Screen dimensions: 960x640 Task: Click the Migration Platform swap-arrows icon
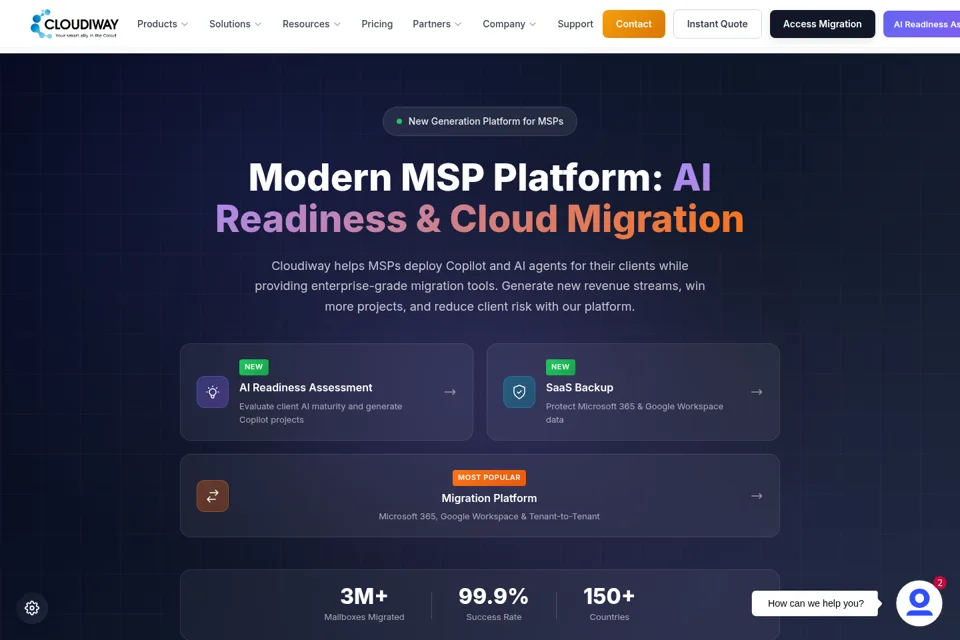(212, 496)
